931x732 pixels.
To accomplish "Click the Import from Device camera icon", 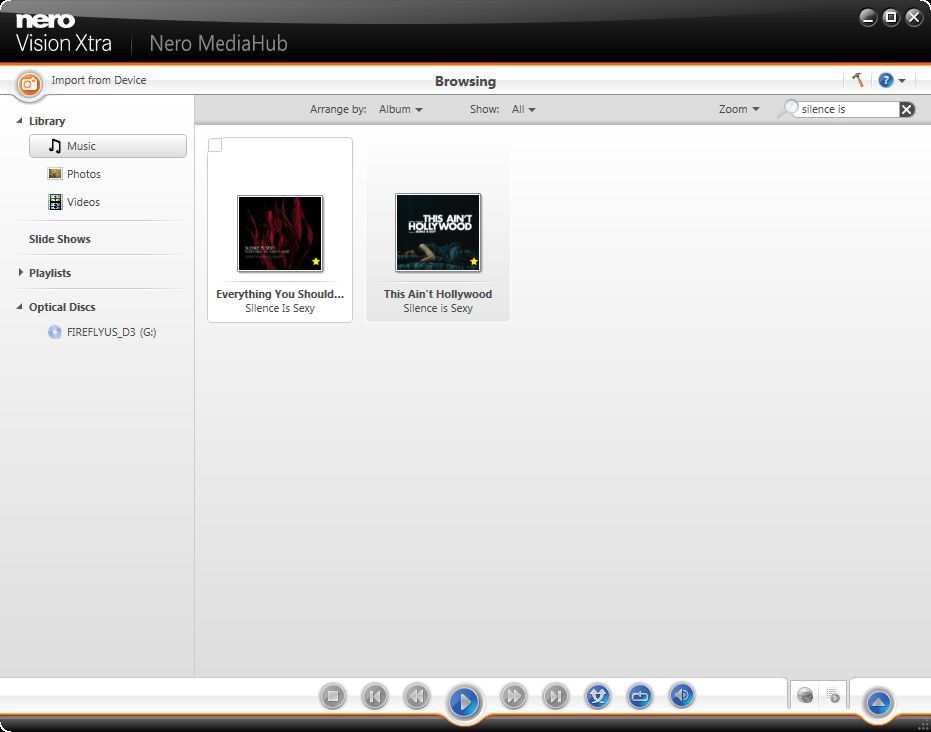I will click(28, 84).
